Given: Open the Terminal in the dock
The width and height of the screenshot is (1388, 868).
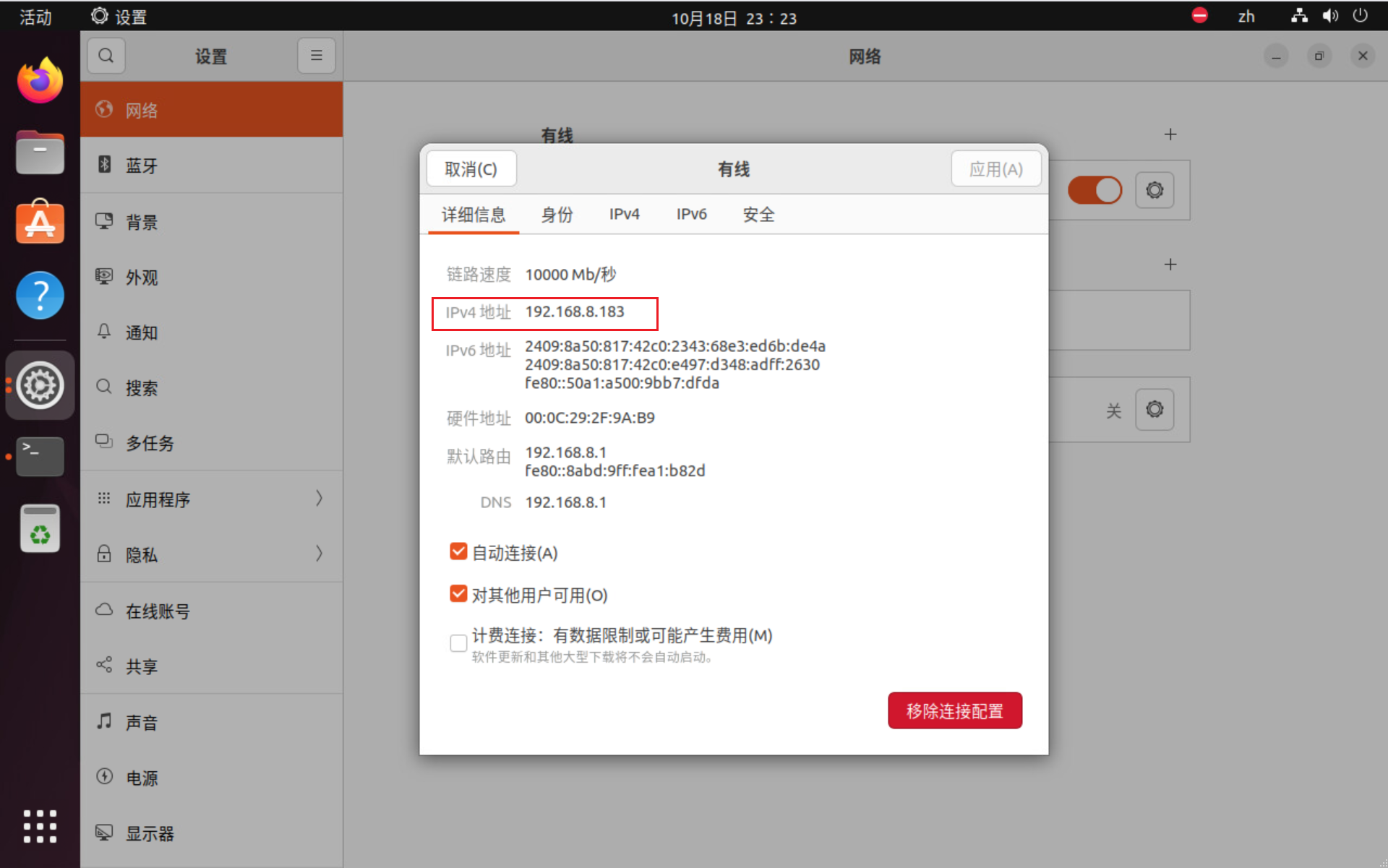Looking at the screenshot, I should click(x=40, y=456).
